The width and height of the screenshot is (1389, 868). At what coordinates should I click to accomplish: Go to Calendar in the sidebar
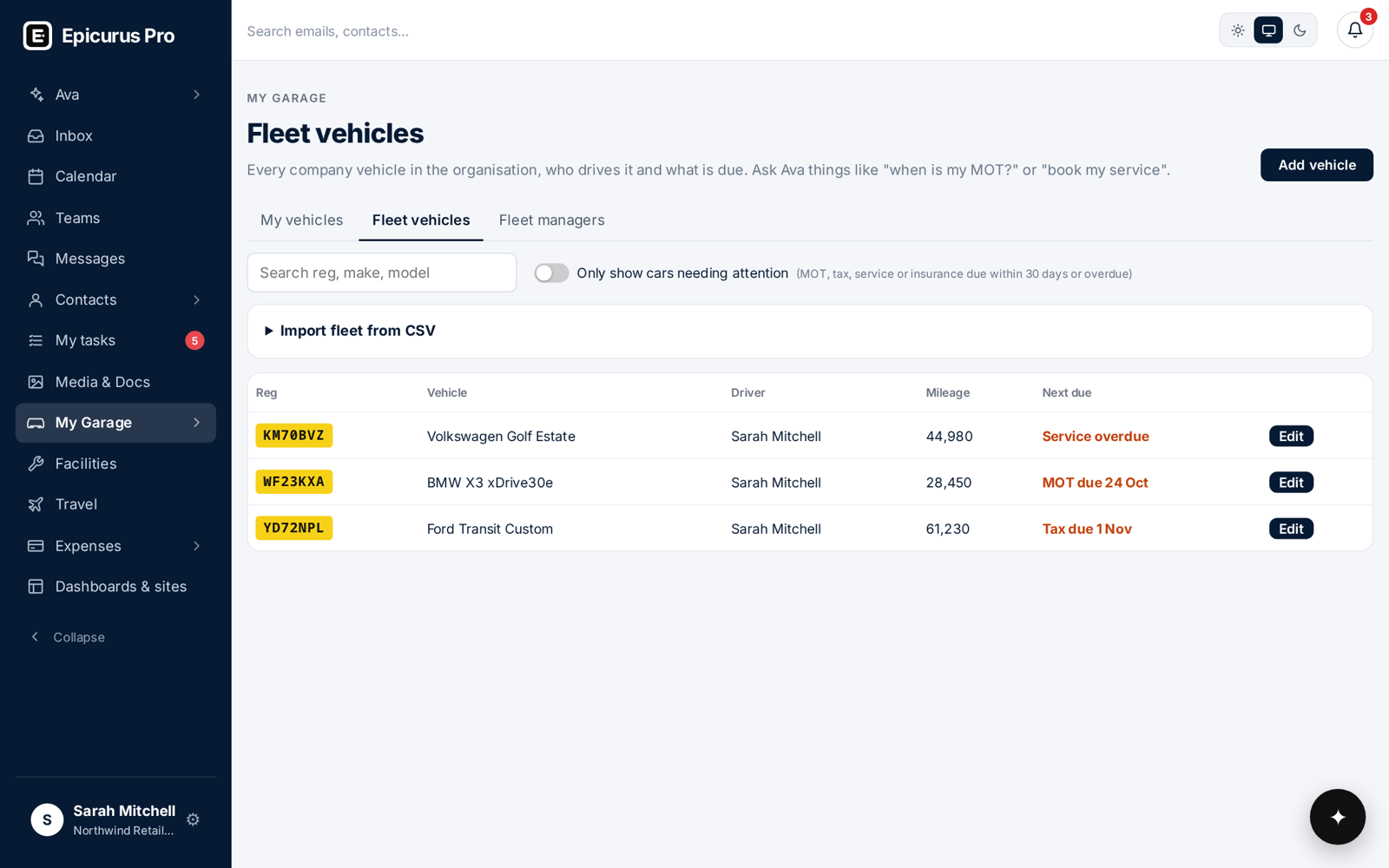pos(115,176)
